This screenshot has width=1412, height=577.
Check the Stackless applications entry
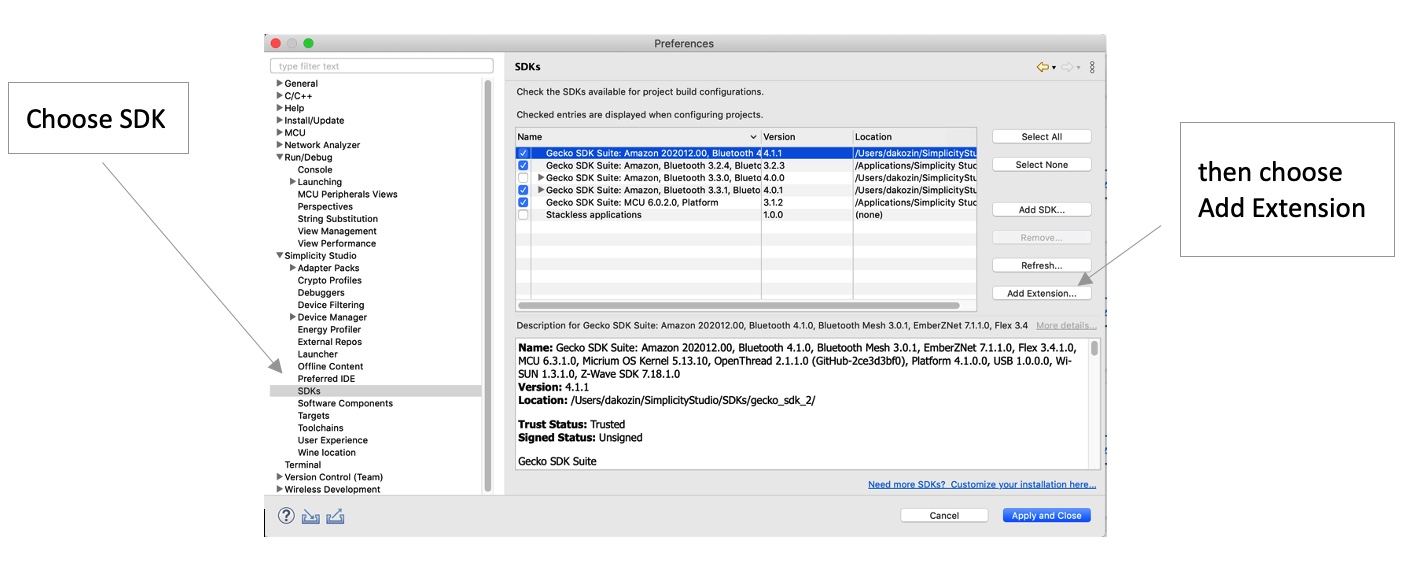[523, 215]
